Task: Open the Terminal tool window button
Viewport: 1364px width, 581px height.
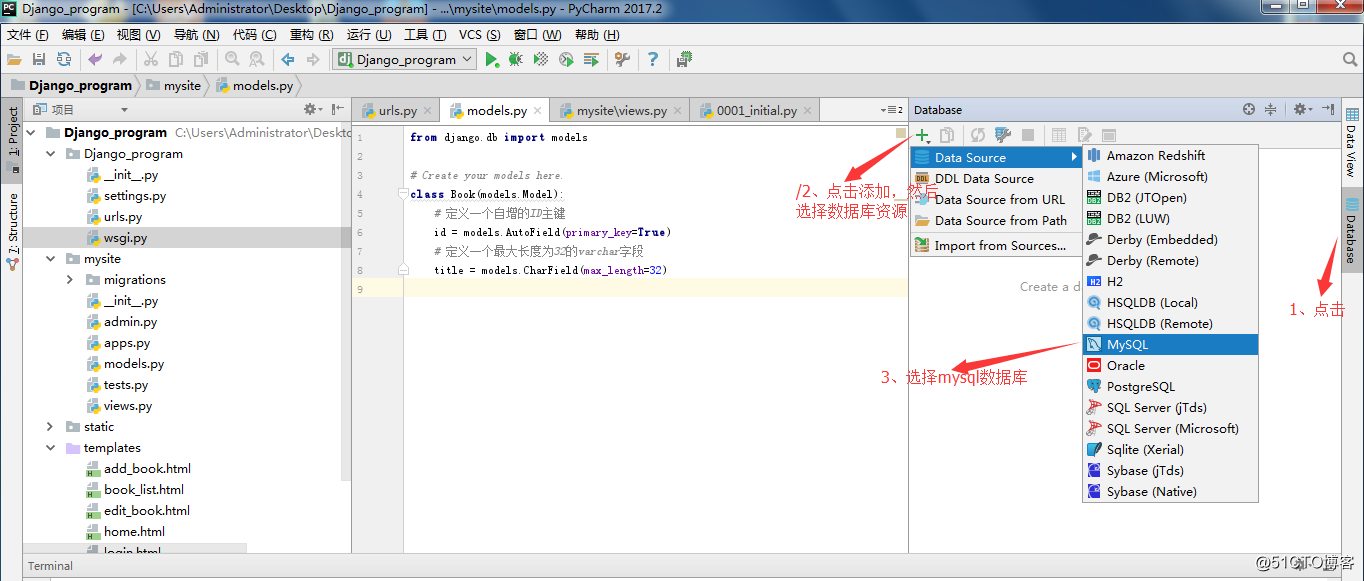Action: coord(50,566)
